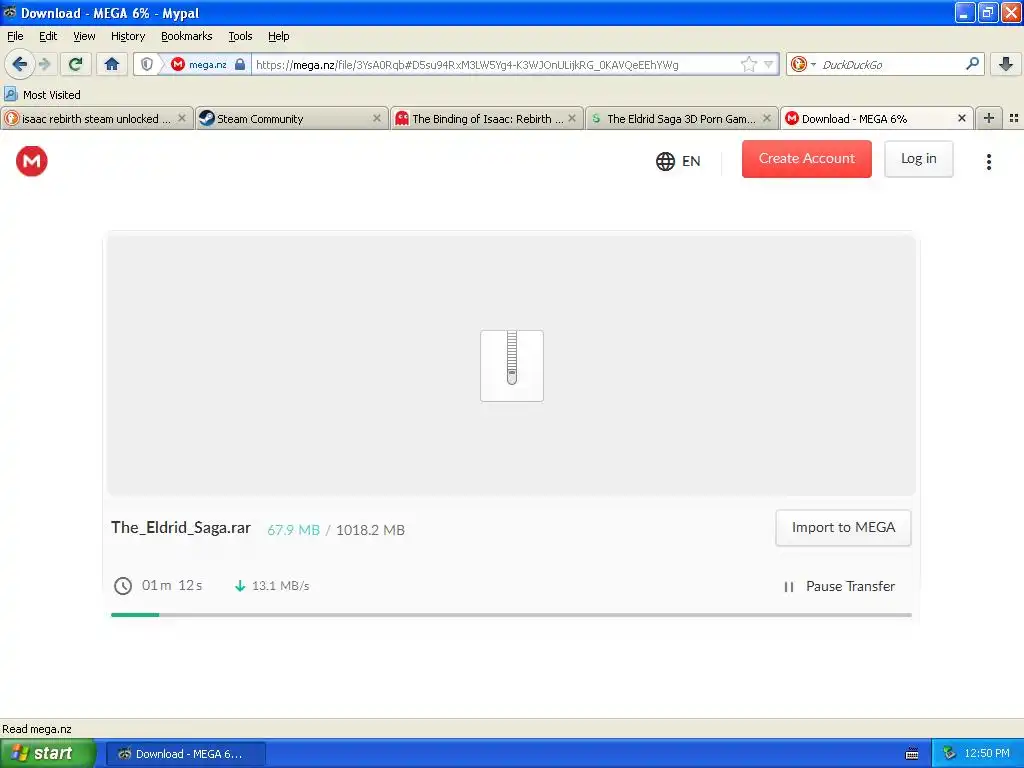Close The Binding of Isaac: Rebirth tab
Screen dimensions: 1024x768
(x=572, y=118)
